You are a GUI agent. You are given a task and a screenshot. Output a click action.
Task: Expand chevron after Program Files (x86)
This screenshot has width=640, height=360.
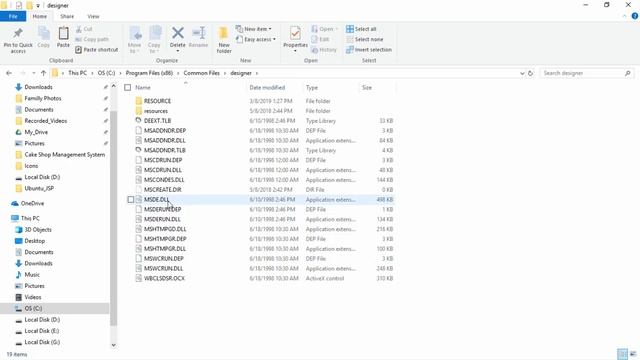178,73
